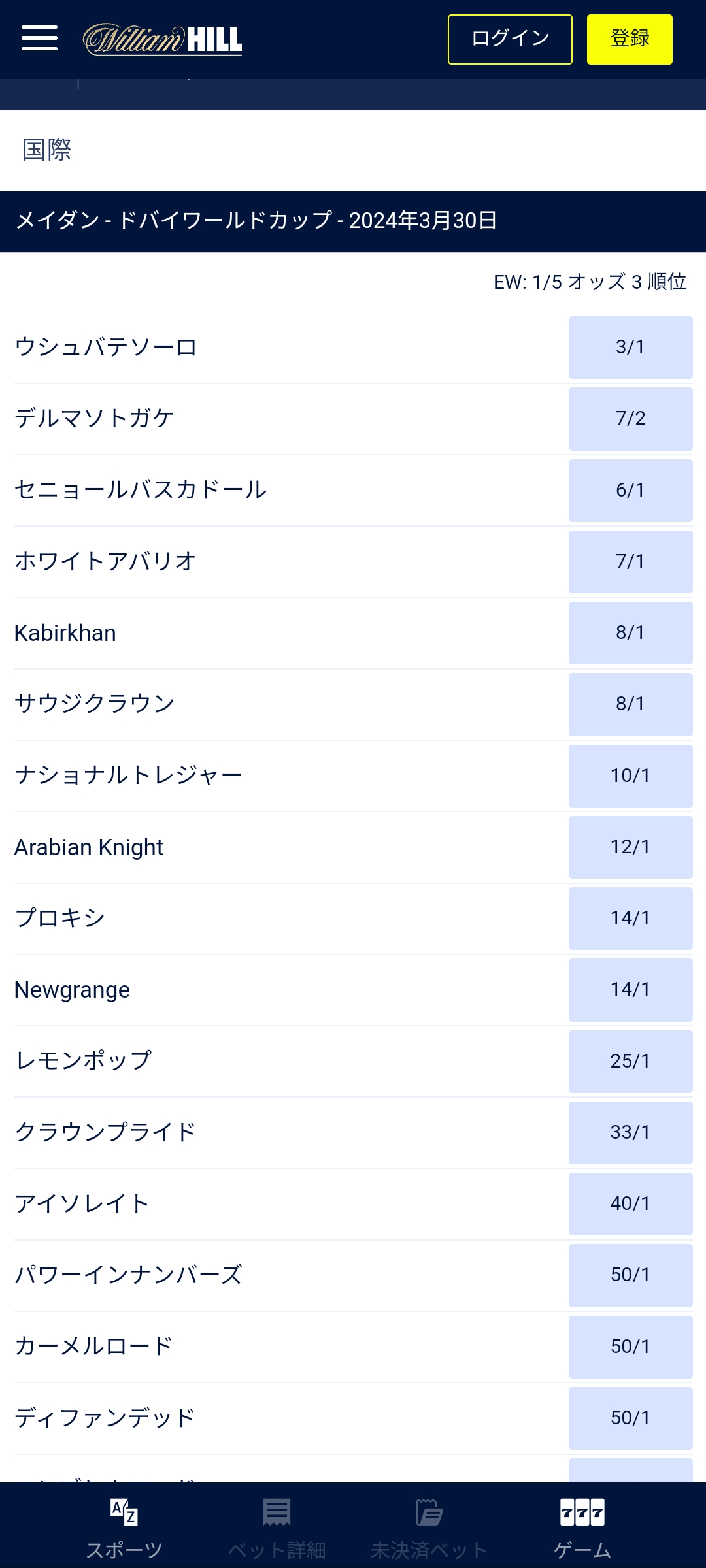Select the 14/1 odds for Newgrange
706x1568 pixels.
630,989
